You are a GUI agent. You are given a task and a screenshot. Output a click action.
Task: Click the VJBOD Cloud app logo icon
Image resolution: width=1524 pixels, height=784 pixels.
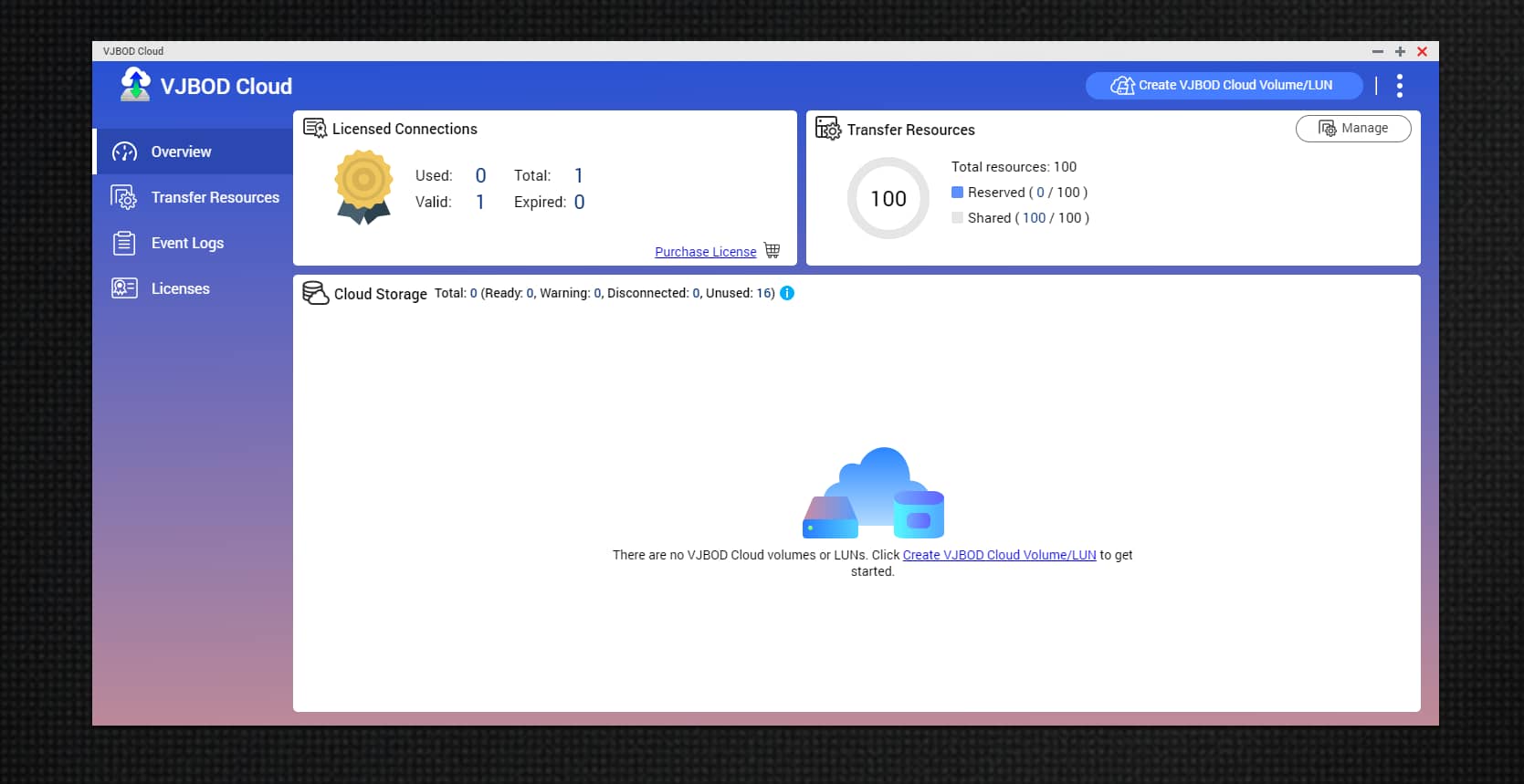coord(135,85)
